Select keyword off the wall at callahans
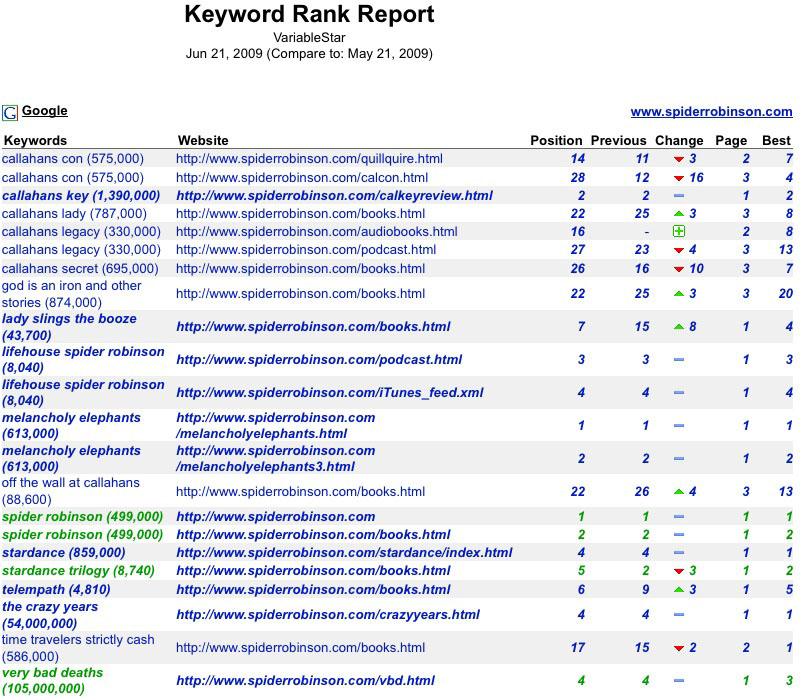The image size is (800, 697). pos(70,491)
